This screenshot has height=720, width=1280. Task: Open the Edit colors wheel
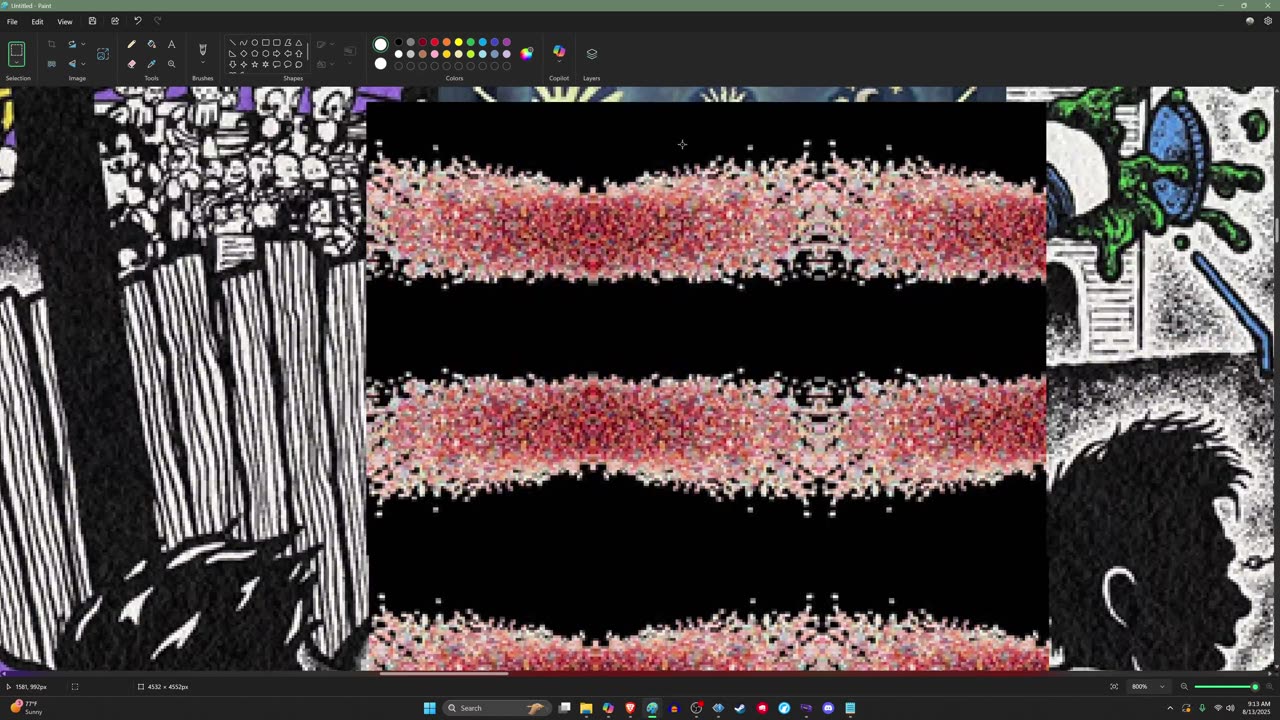point(527,54)
